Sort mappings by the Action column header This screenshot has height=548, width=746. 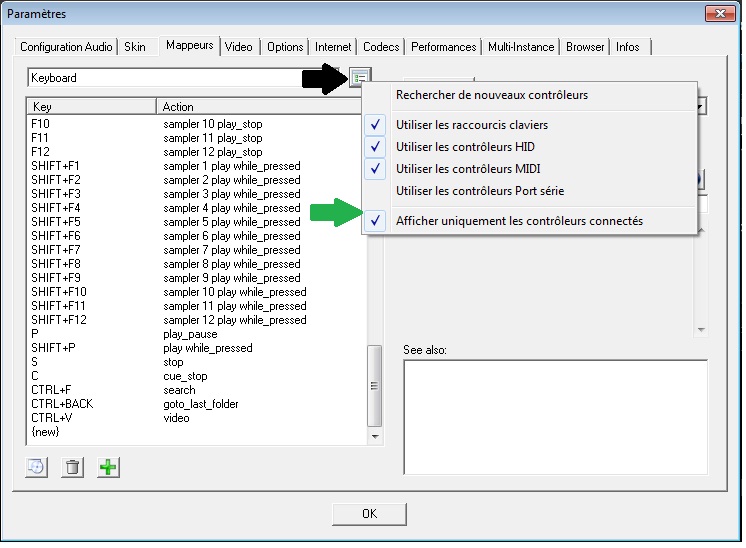[260, 106]
